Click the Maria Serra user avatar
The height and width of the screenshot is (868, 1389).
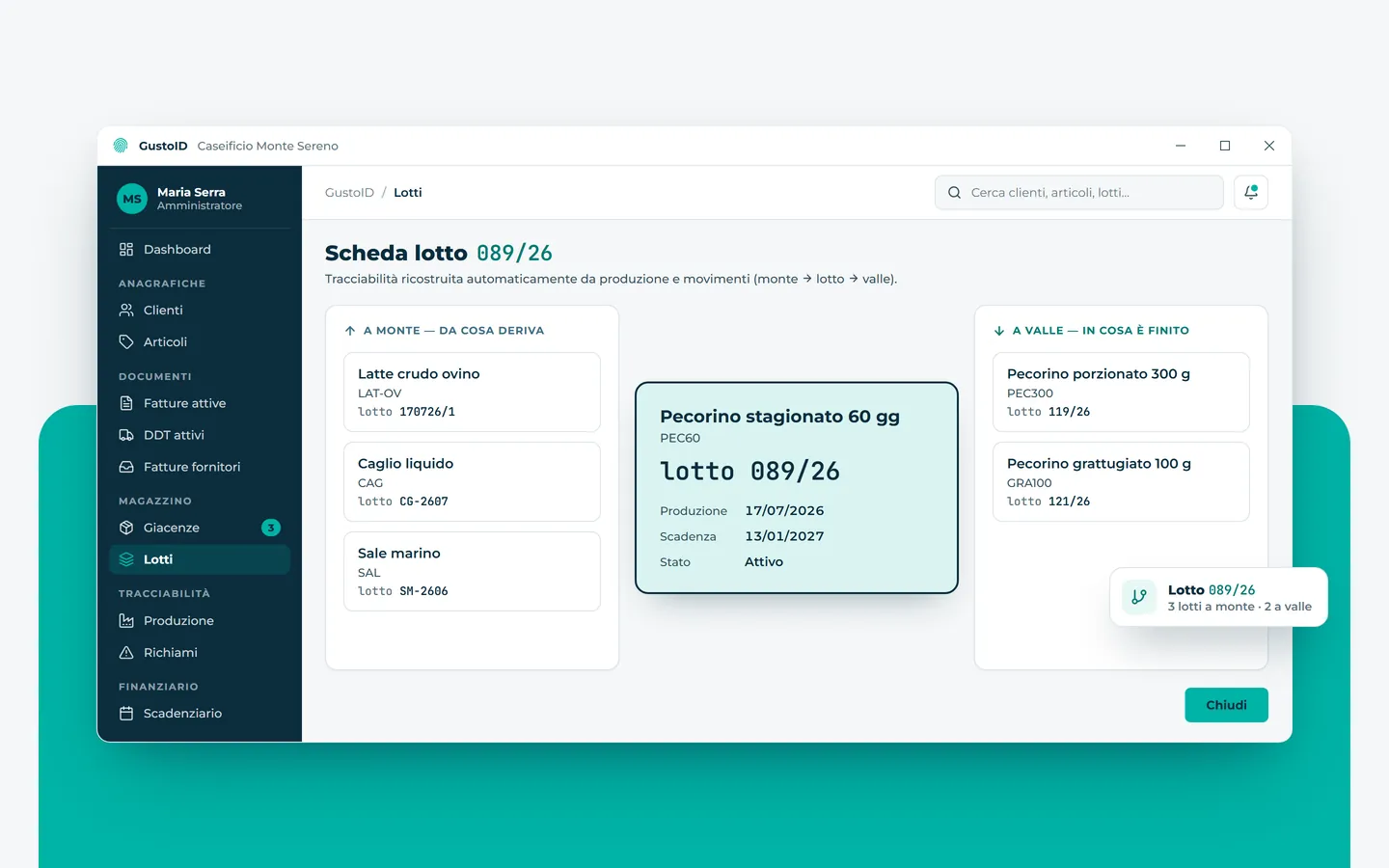(132, 199)
